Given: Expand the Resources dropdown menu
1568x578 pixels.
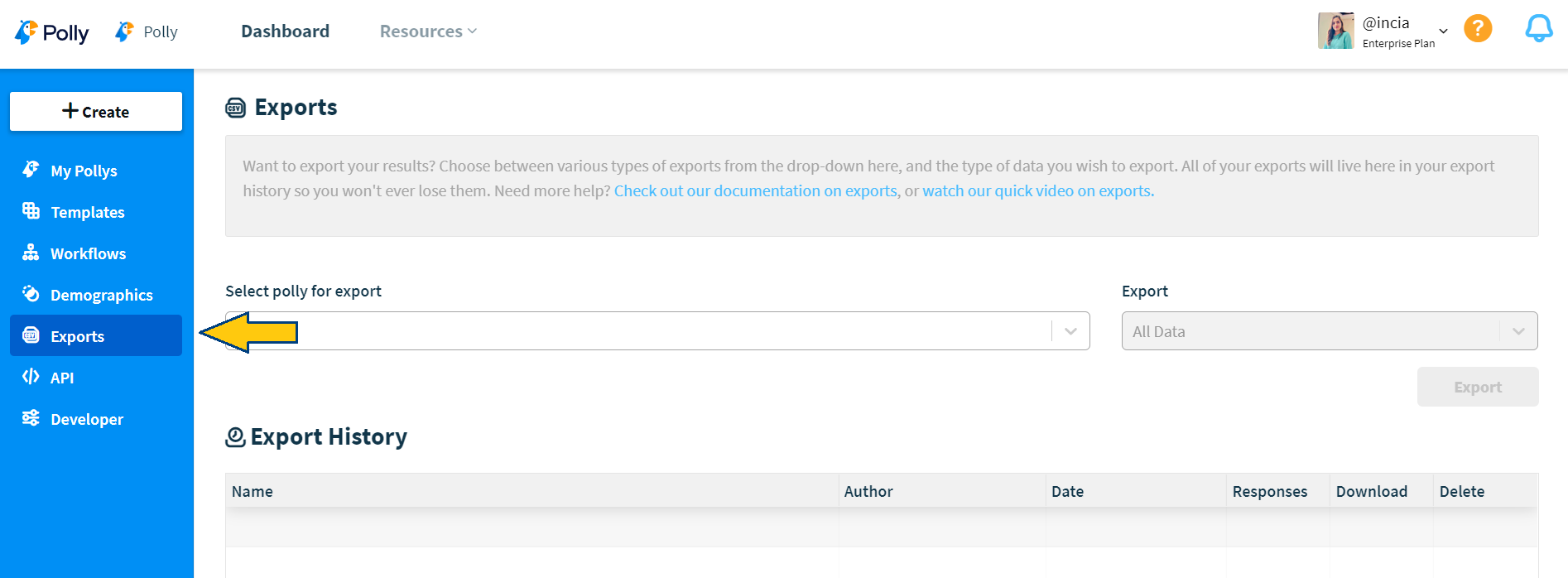Looking at the screenshot, I should (x=428, y=31).
